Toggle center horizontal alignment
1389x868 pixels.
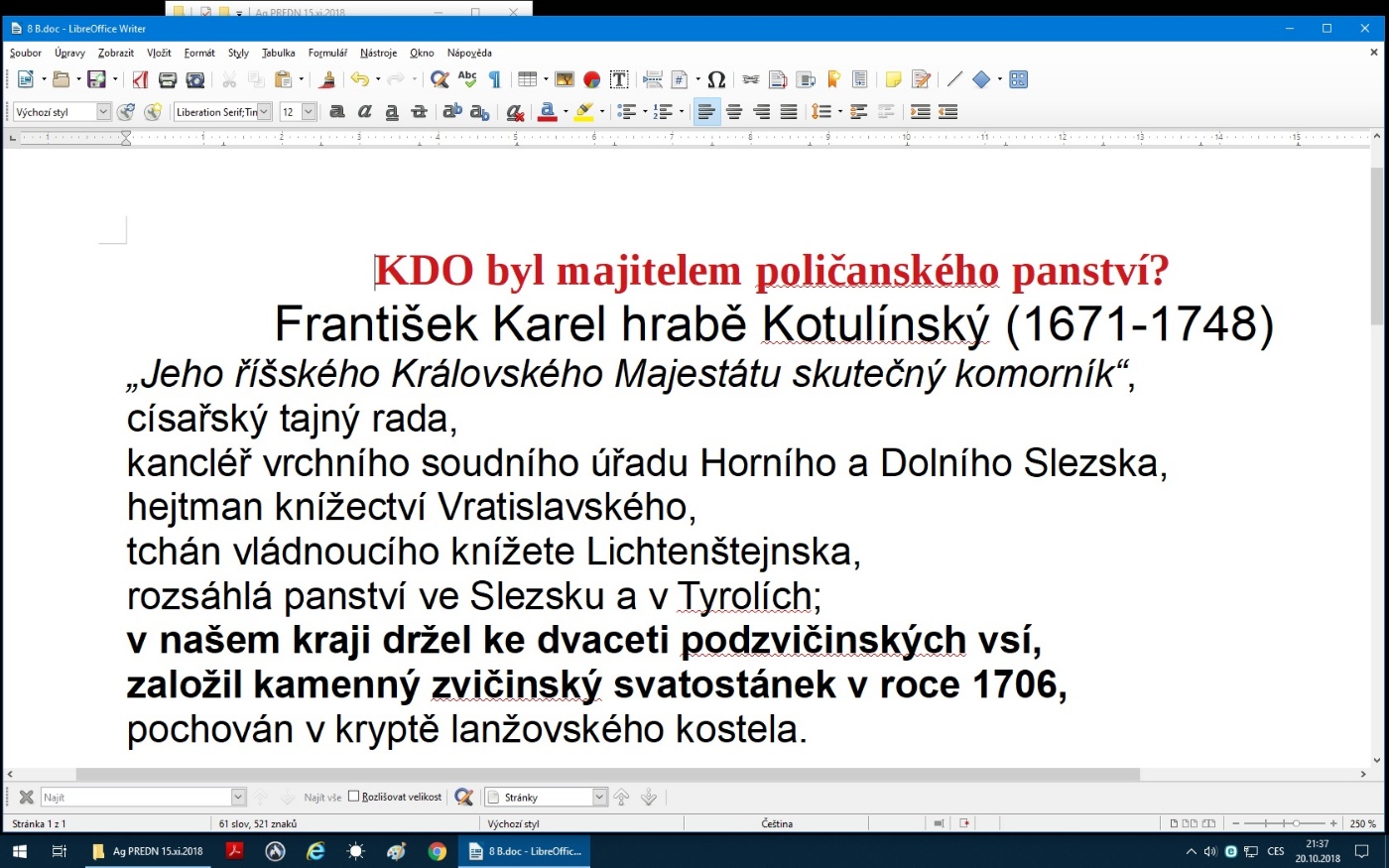(734, 112)
